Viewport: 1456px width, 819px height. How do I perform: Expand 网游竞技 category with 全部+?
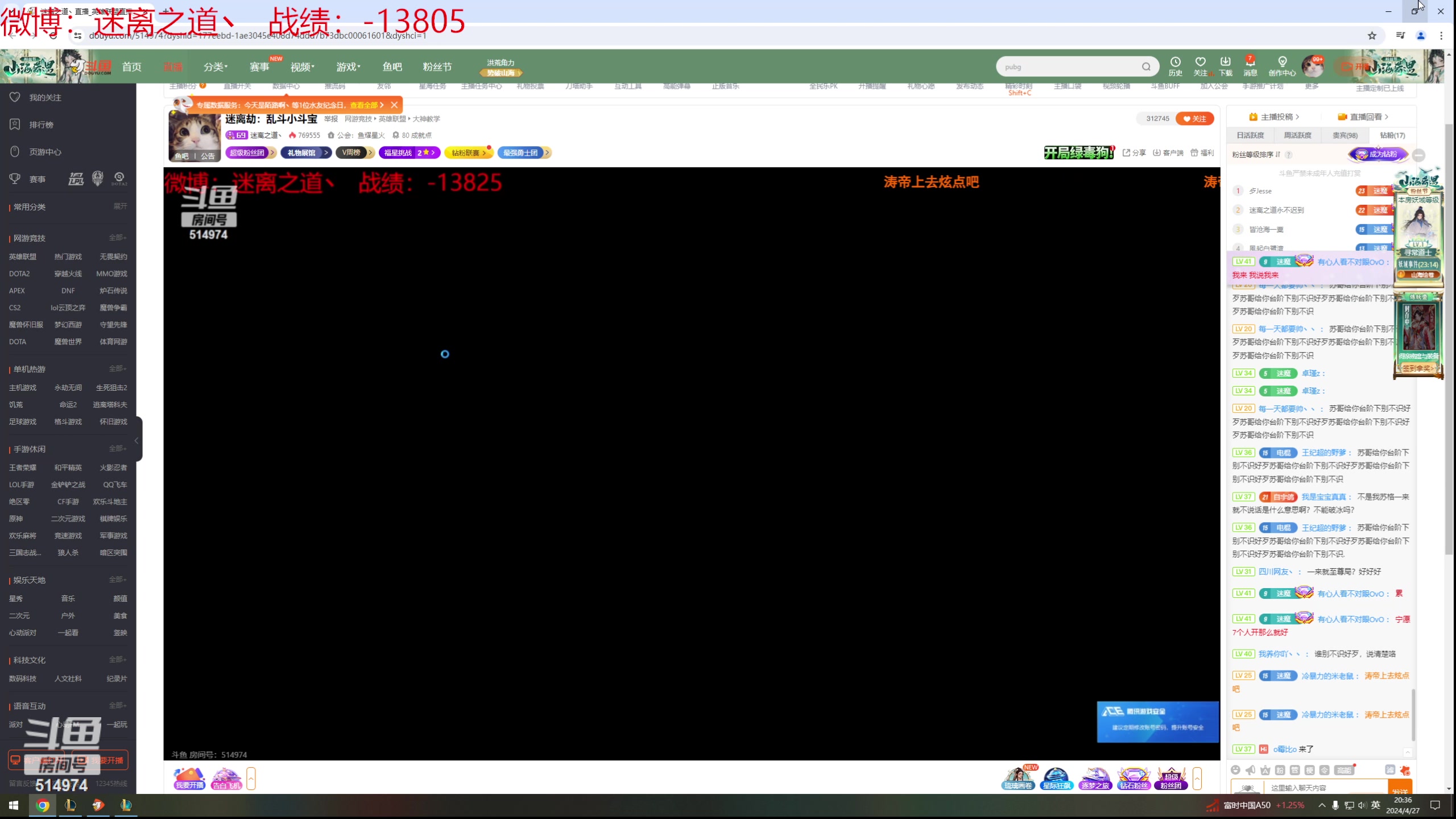[x=118, y=238]
